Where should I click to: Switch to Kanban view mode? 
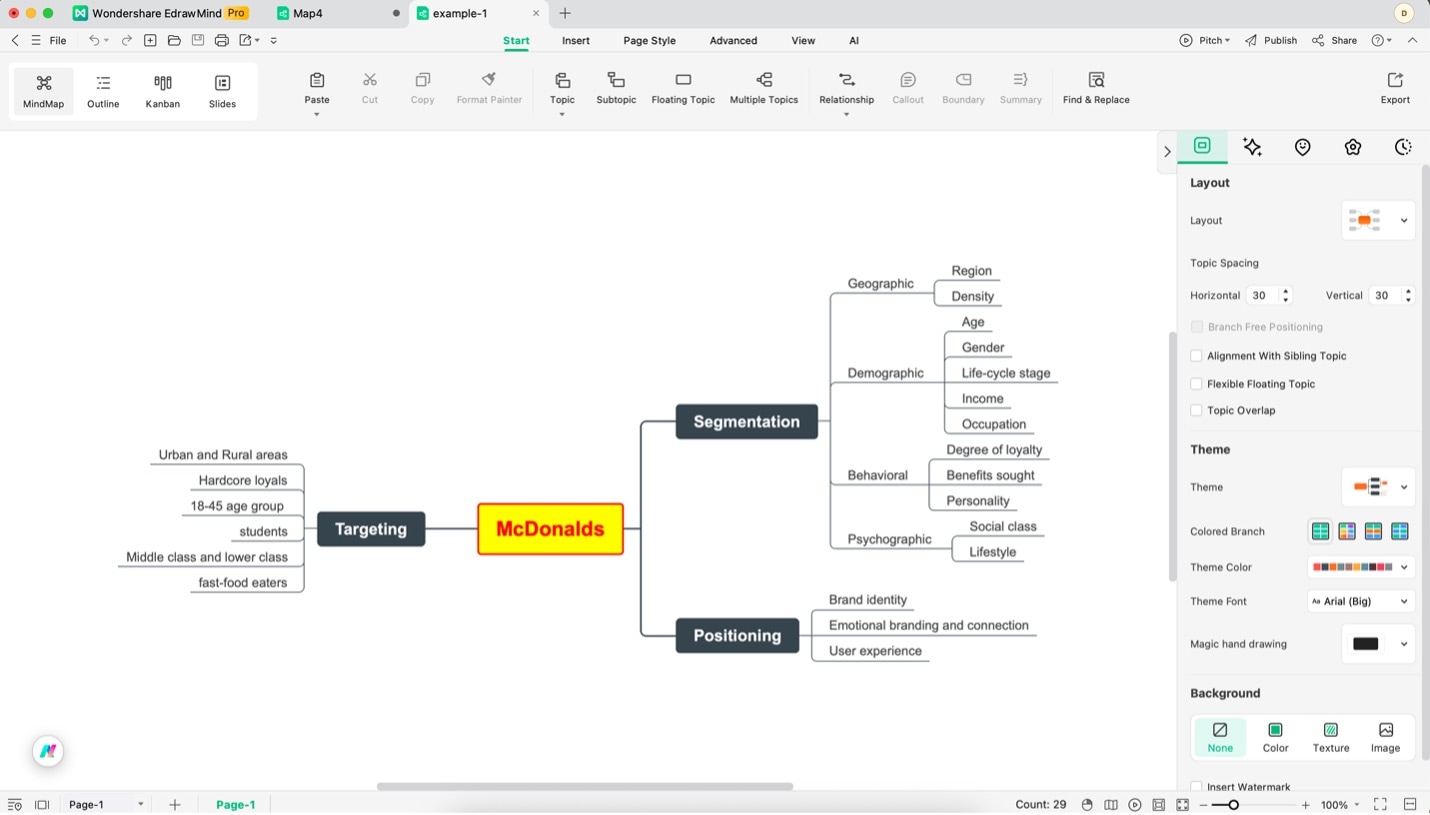[x=163, y=91]
